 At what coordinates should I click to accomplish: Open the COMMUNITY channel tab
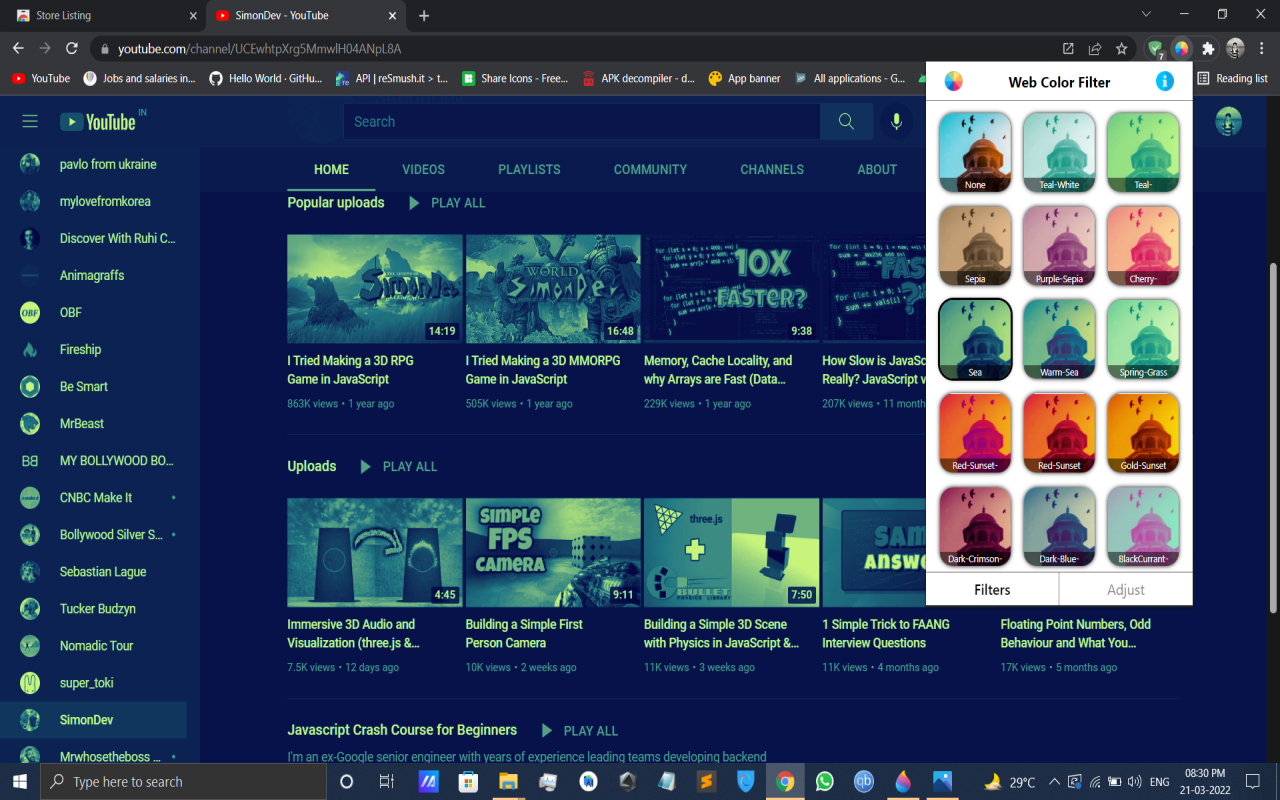[650, 169]
